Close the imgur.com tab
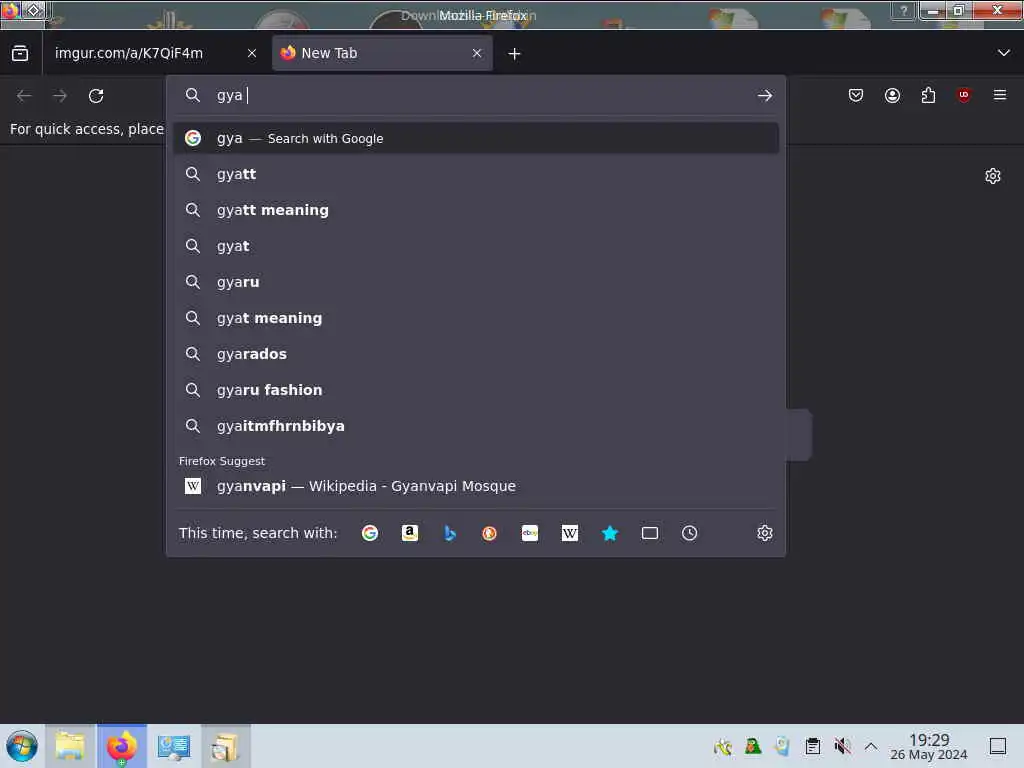This screenshot has width=1024, height=768. click(x=252, y=54)
